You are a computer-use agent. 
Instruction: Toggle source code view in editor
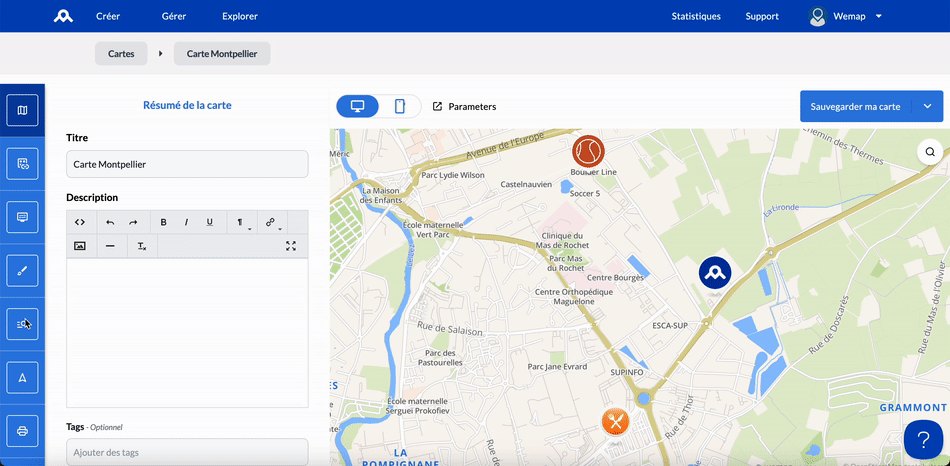click(x=80, y=222)
